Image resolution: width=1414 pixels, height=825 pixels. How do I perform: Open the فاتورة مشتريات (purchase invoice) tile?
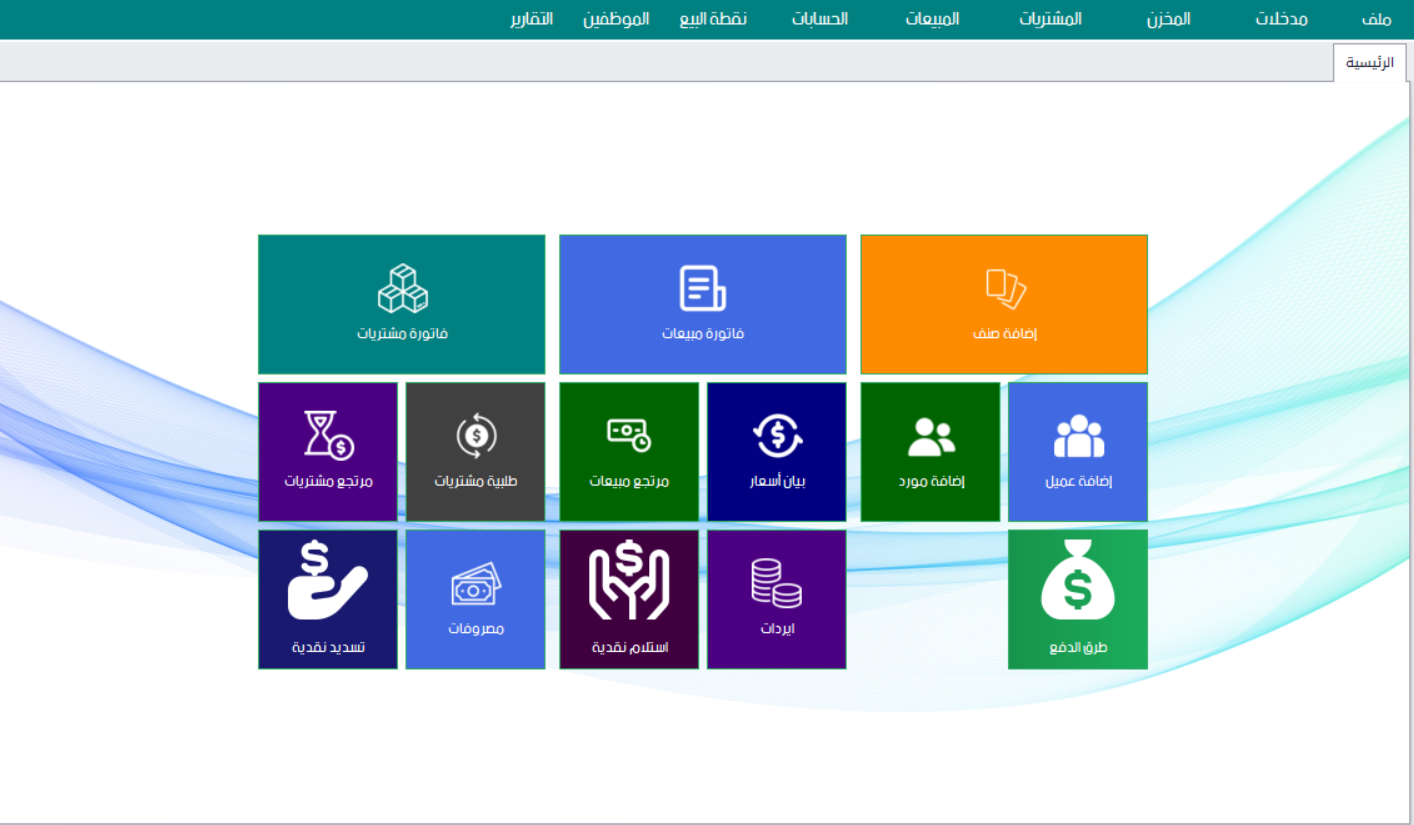[x=401, y=304]
